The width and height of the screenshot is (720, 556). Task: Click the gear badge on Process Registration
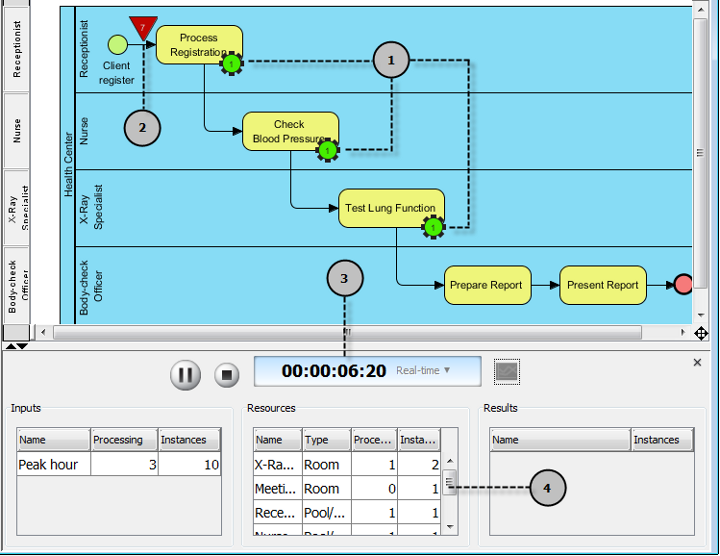coord(231,64)
